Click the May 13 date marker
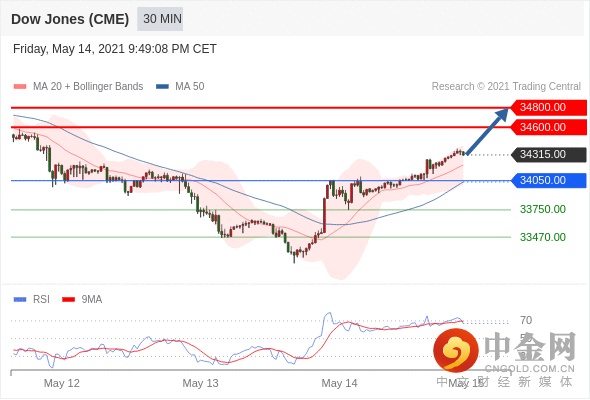 (x=200, y=383)
